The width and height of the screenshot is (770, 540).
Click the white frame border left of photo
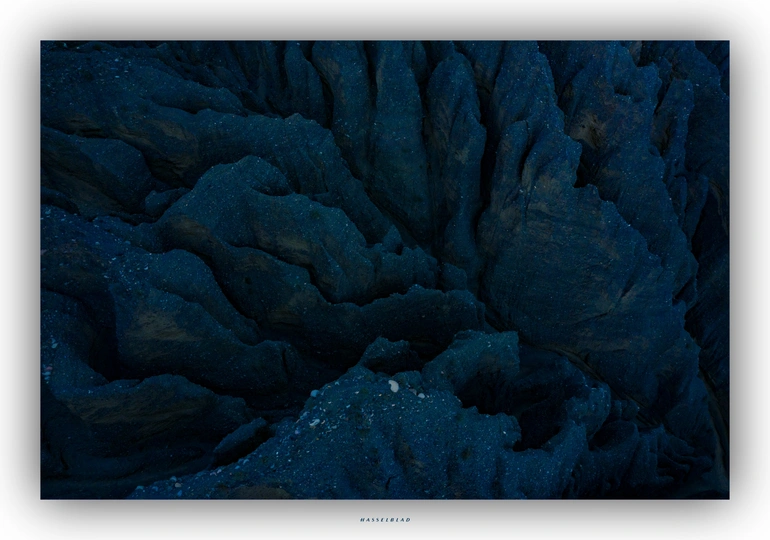pos(20,270)
